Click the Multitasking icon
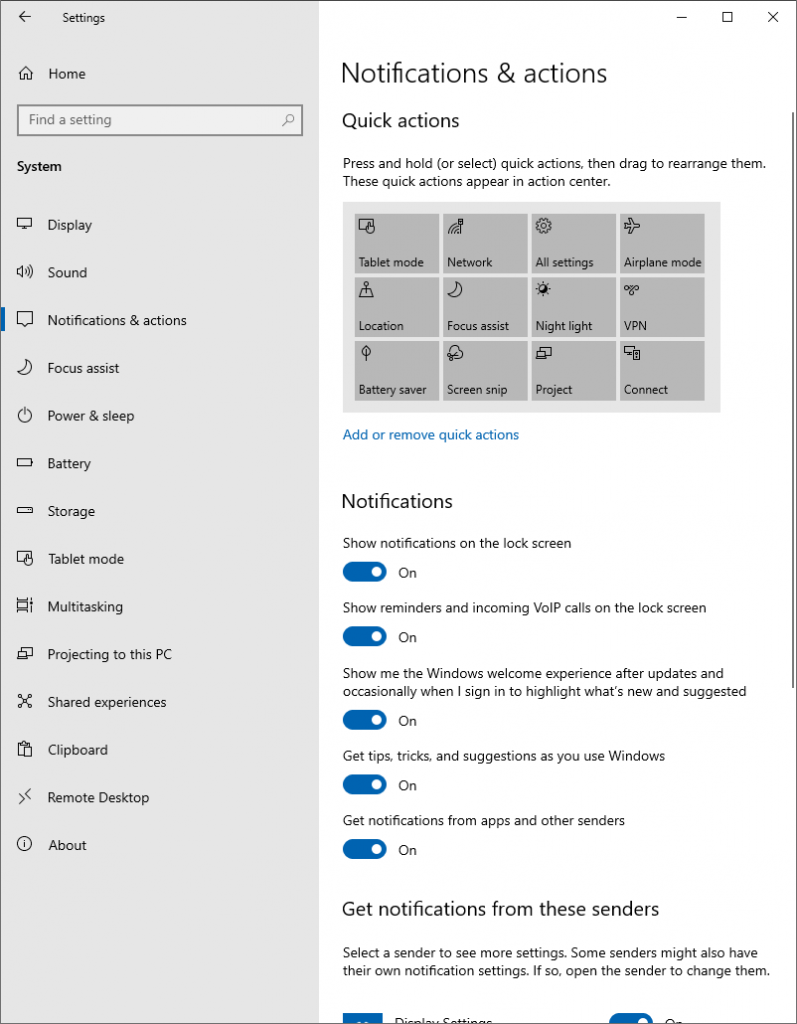 [x=25, y=605]
